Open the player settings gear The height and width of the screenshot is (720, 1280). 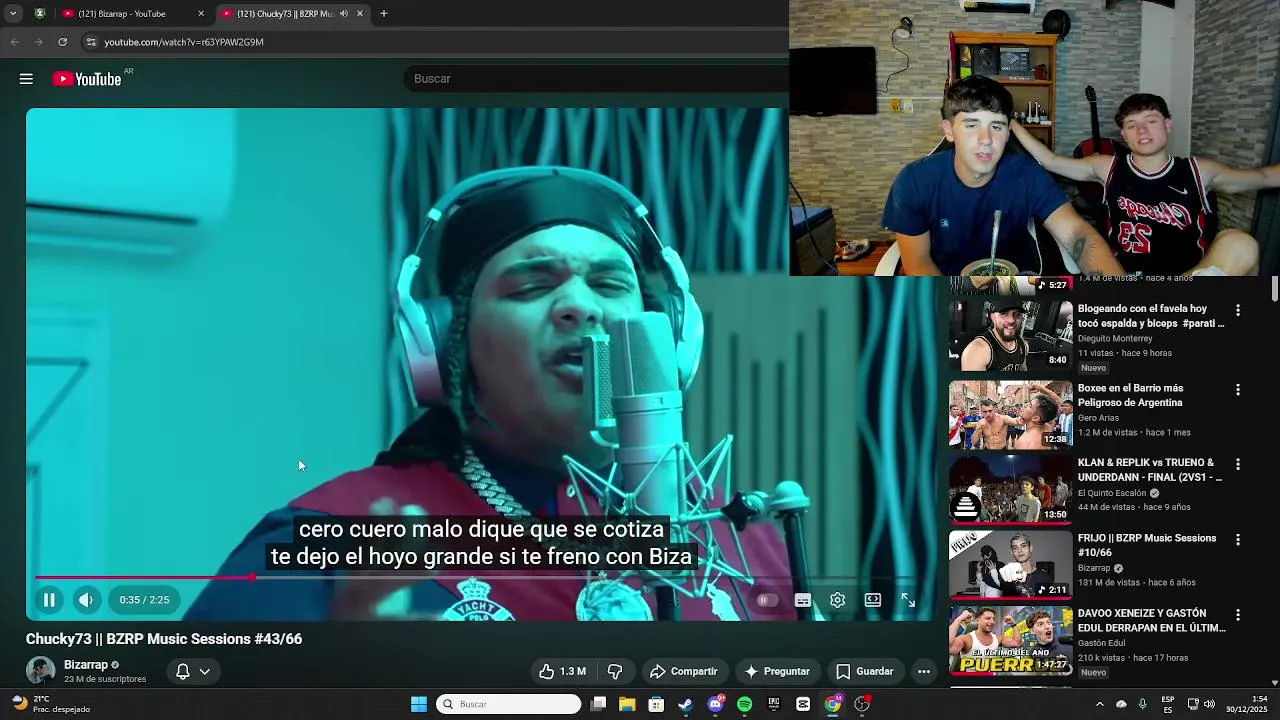tap(838, 600)
